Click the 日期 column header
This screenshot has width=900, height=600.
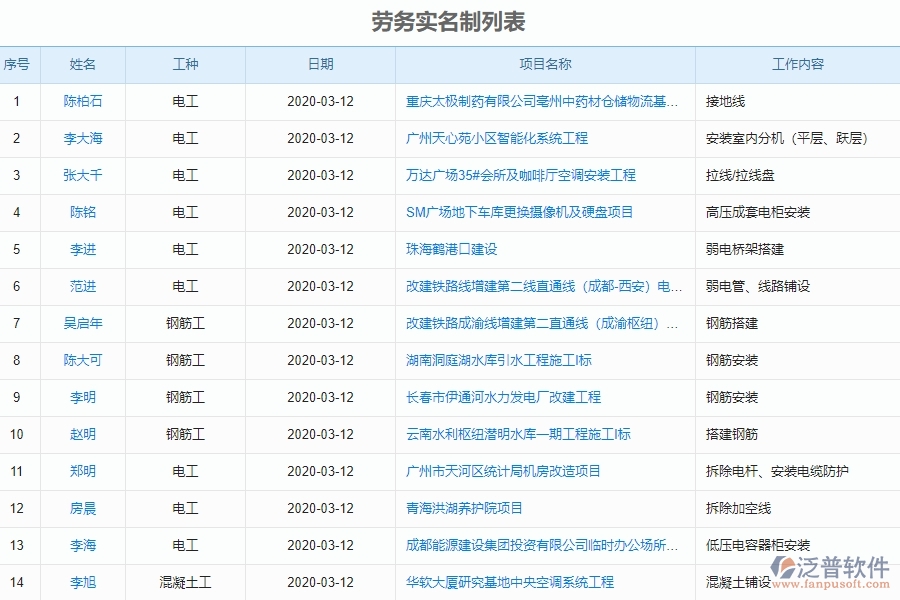tap(320, 63)
